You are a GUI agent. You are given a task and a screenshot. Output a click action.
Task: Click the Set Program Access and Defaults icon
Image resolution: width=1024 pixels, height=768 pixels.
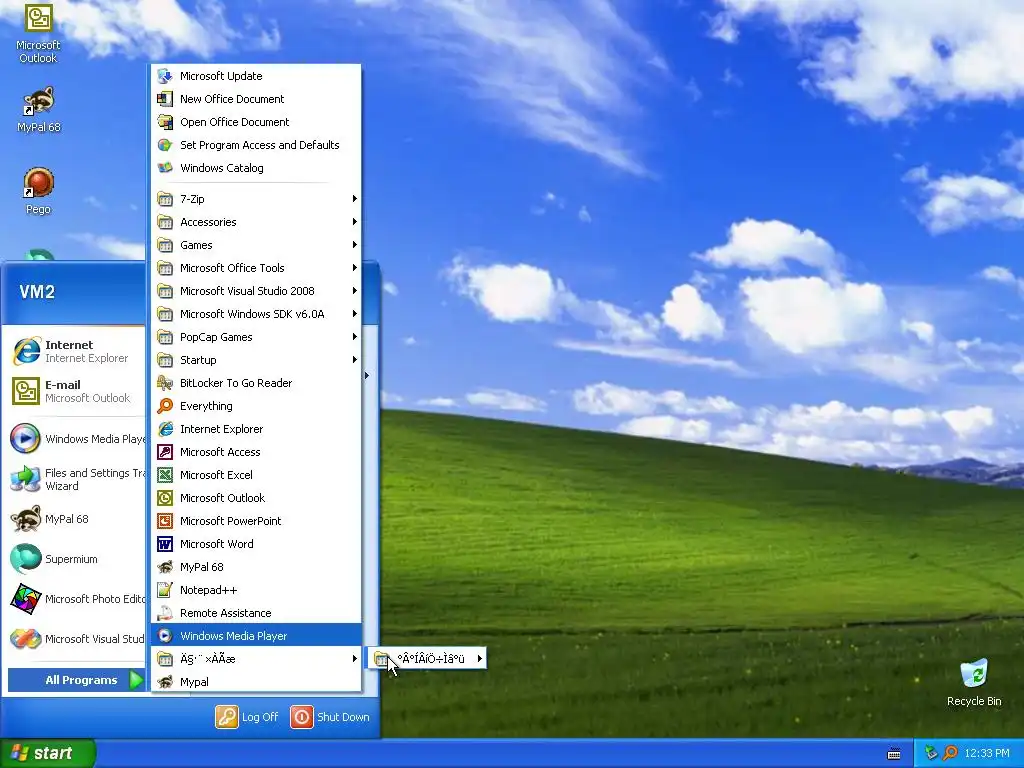click(165, 145)
